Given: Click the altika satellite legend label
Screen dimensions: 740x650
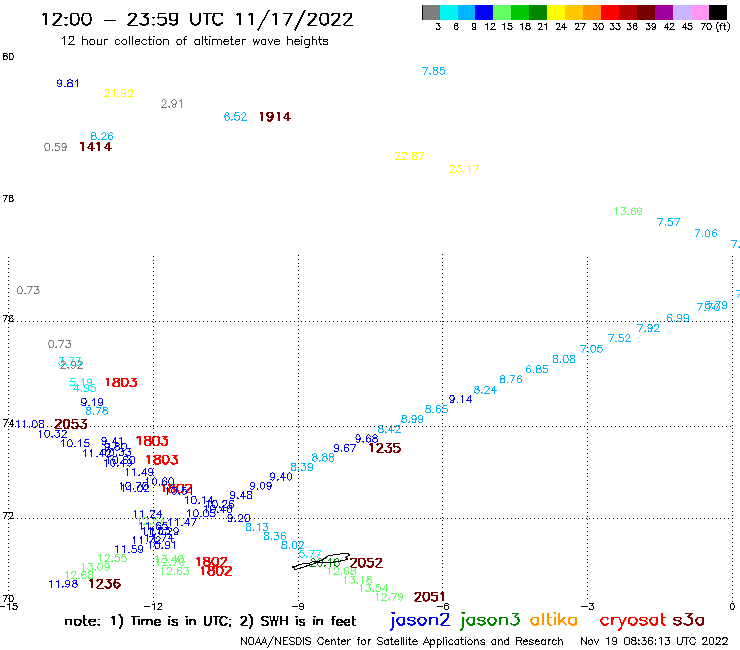Looking at the screenshot, I should (554, 620).
